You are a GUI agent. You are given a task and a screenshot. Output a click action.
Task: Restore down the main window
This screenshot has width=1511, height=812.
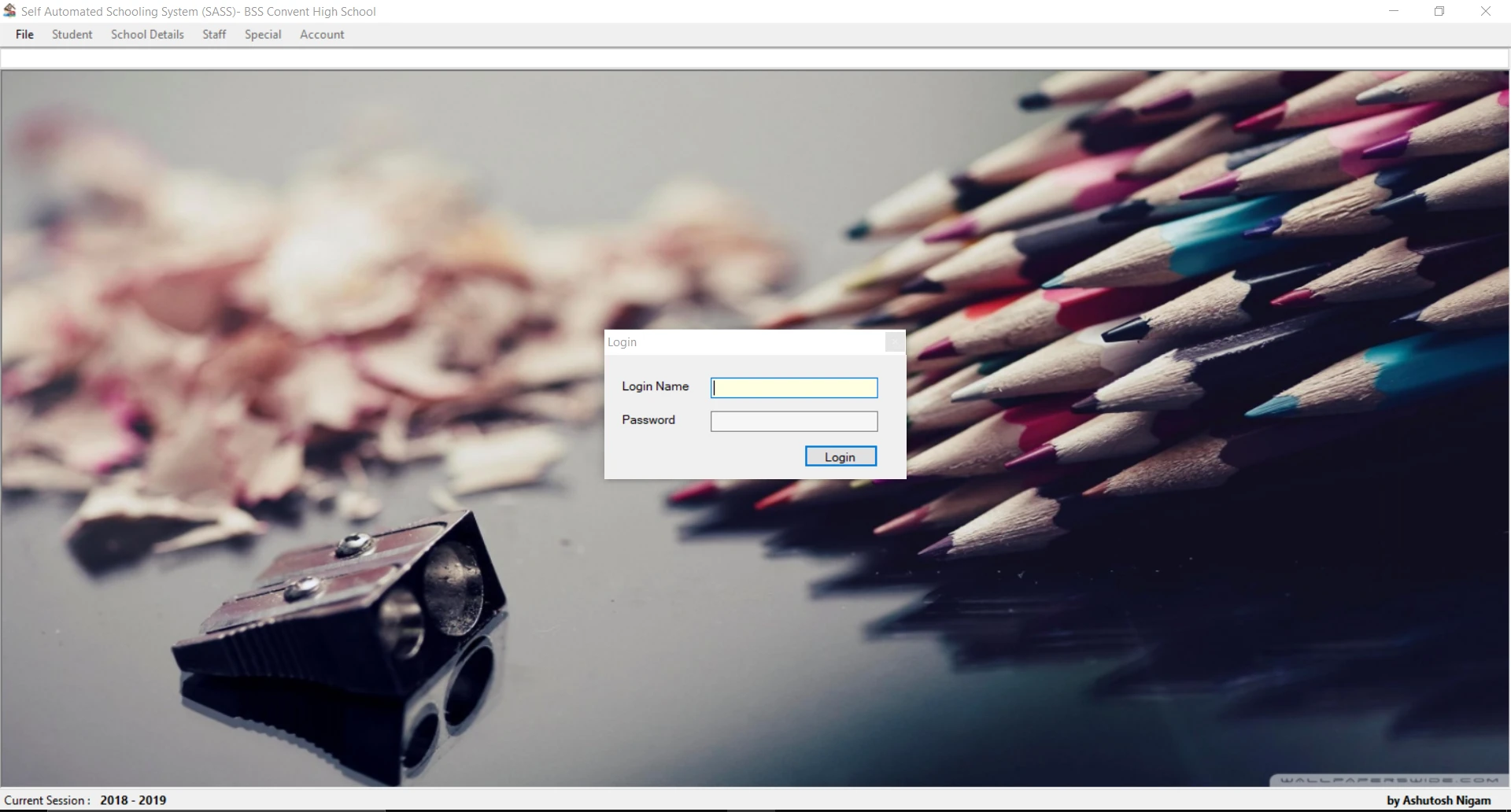[x=1439, y=11]
